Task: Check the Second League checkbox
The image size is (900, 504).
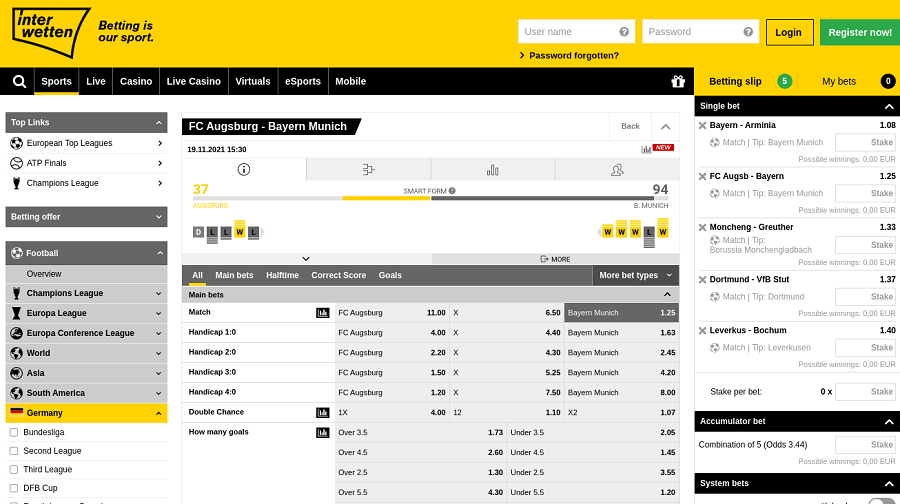Action: (x=14, y=451)
